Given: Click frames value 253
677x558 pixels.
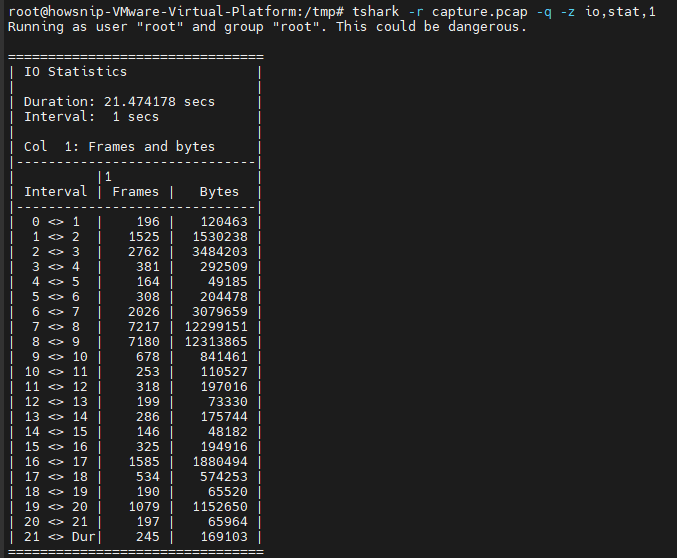Looking at the screenshot, I should (148, 372).
